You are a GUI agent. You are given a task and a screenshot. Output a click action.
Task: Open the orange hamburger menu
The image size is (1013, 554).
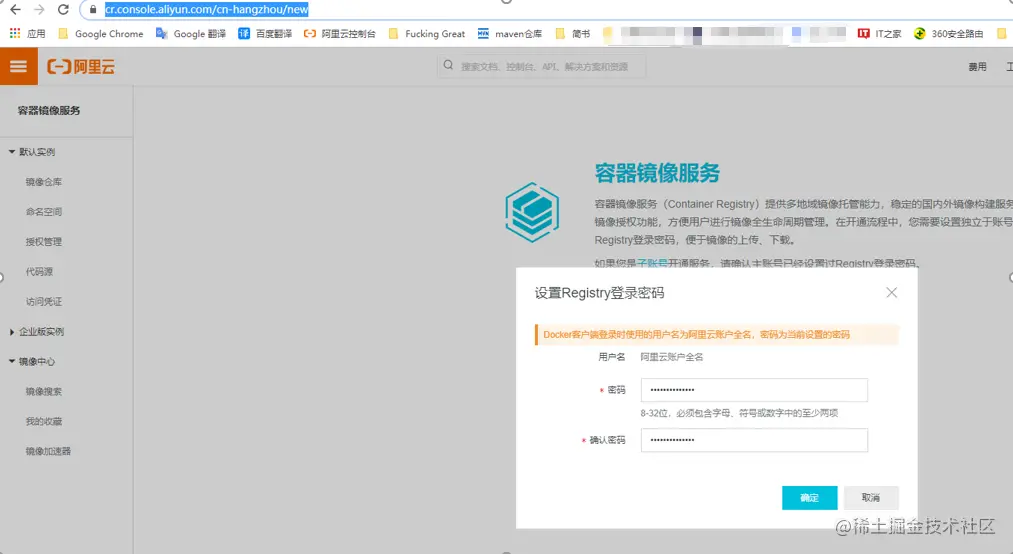pyautogui.click(x=19, y=66)
